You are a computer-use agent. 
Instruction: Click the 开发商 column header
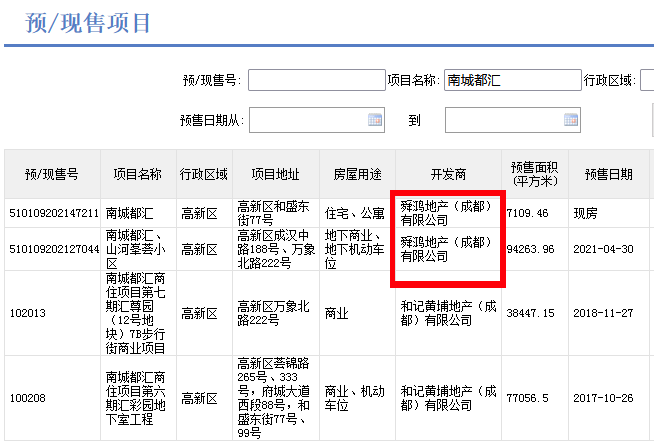[448, 174]
